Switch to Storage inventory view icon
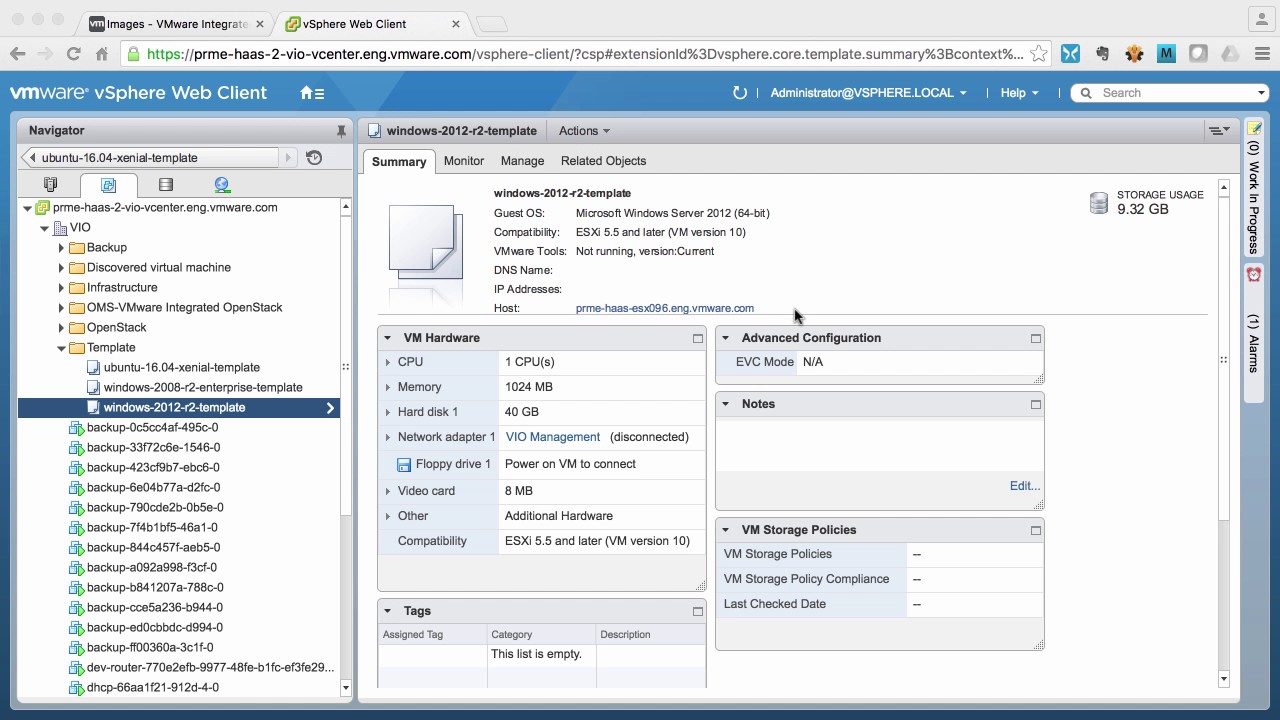 click(166, 185)
